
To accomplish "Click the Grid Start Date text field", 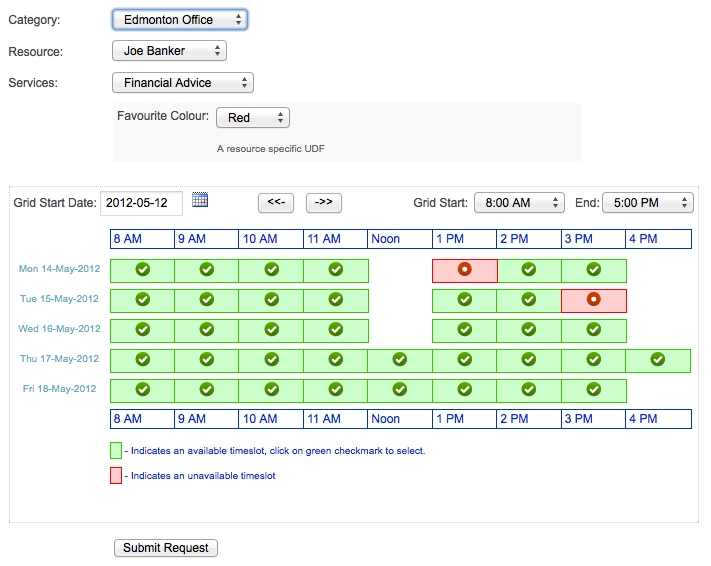I will 141,203.
